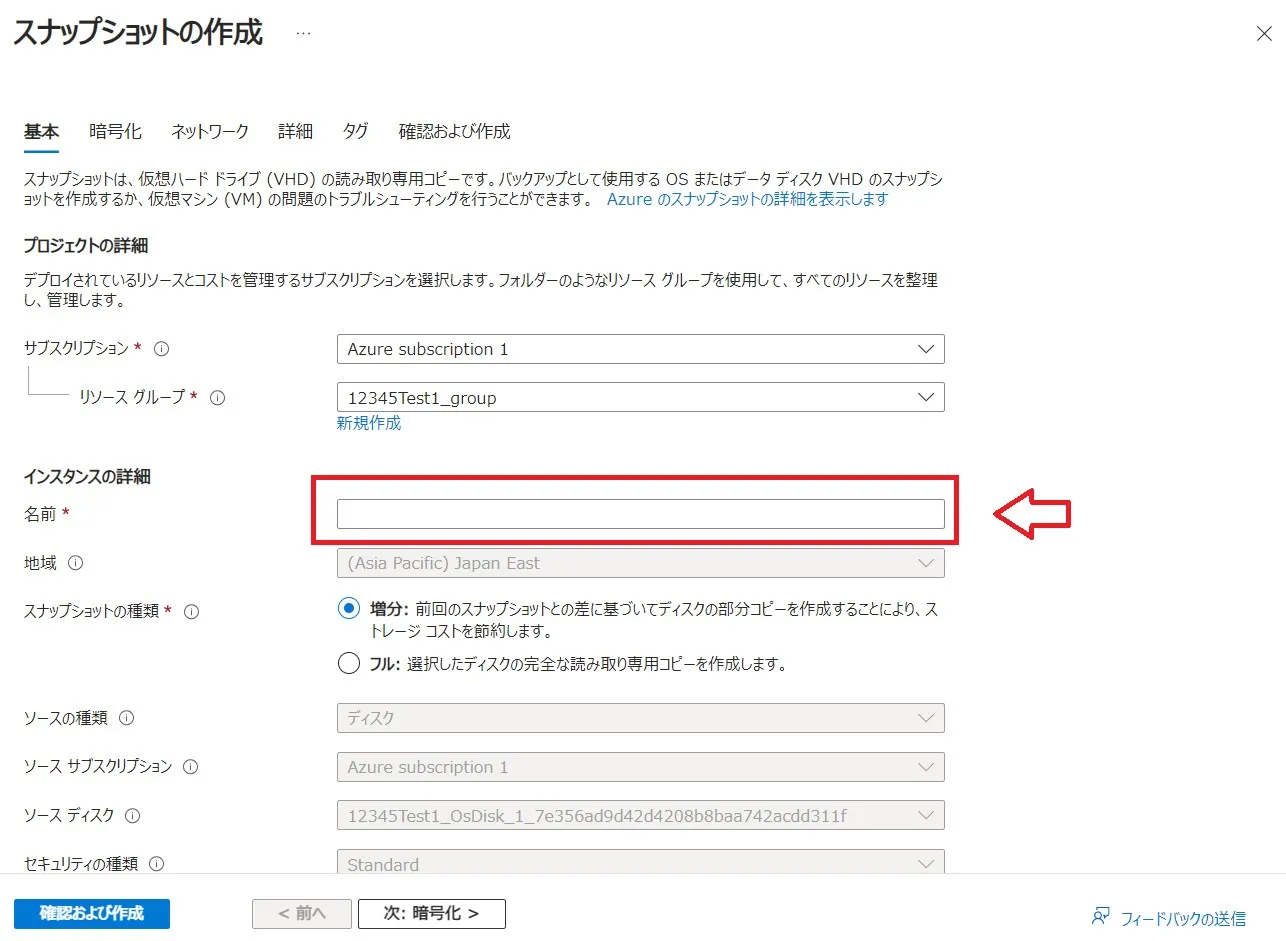
Task: Click the インスタンスの詳細 heading
Action: [x=87, y=477]
